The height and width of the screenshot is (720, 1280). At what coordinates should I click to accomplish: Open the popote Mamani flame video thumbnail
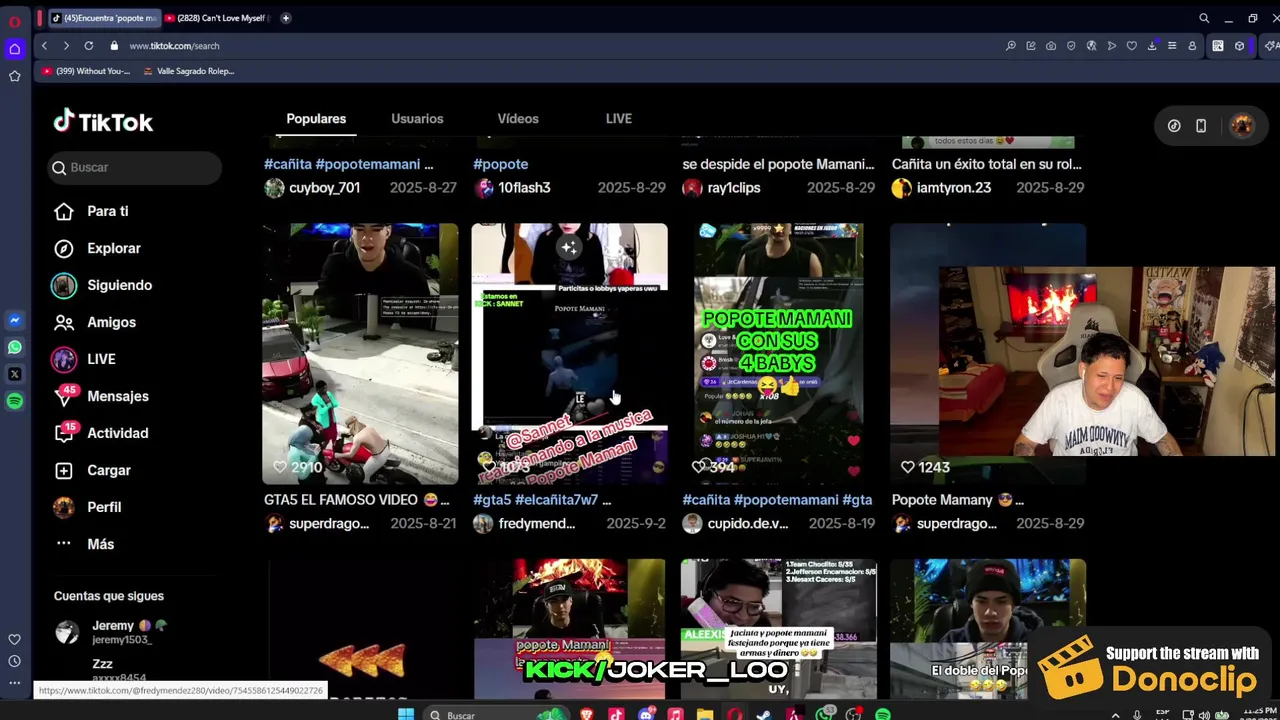(x=569, y=629)
